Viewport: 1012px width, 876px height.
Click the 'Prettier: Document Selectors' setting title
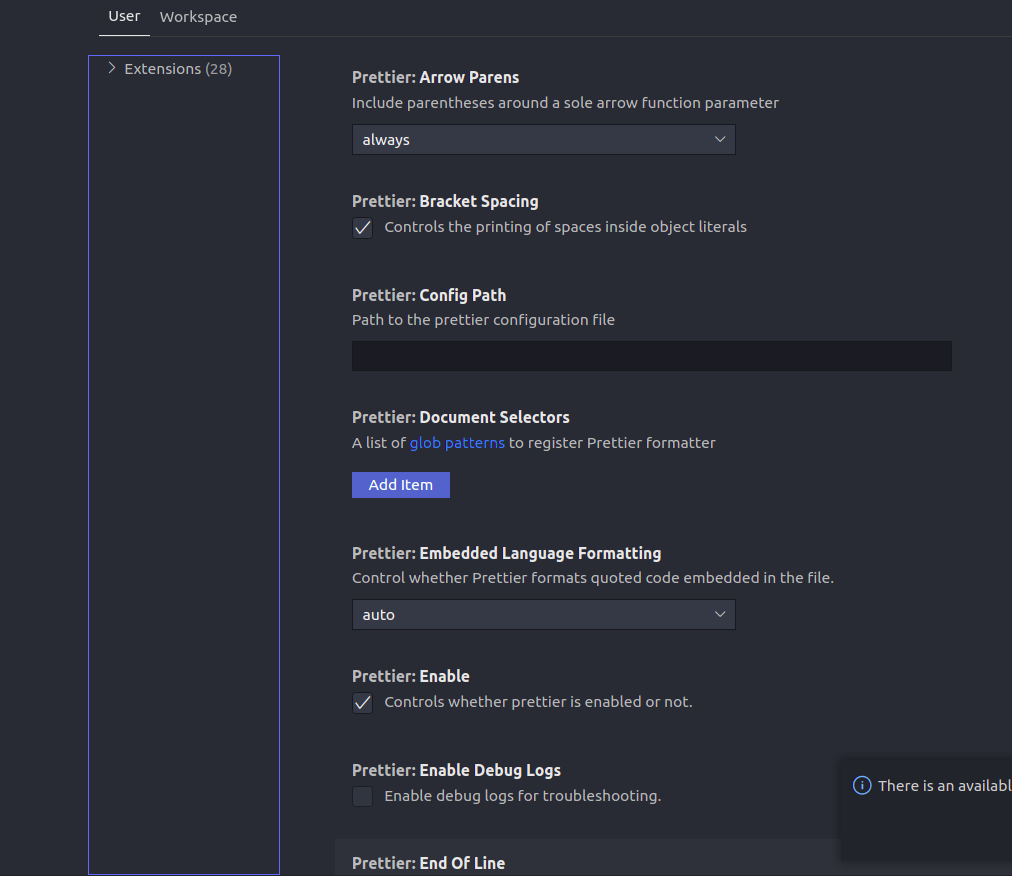click(x=461, y=418)
